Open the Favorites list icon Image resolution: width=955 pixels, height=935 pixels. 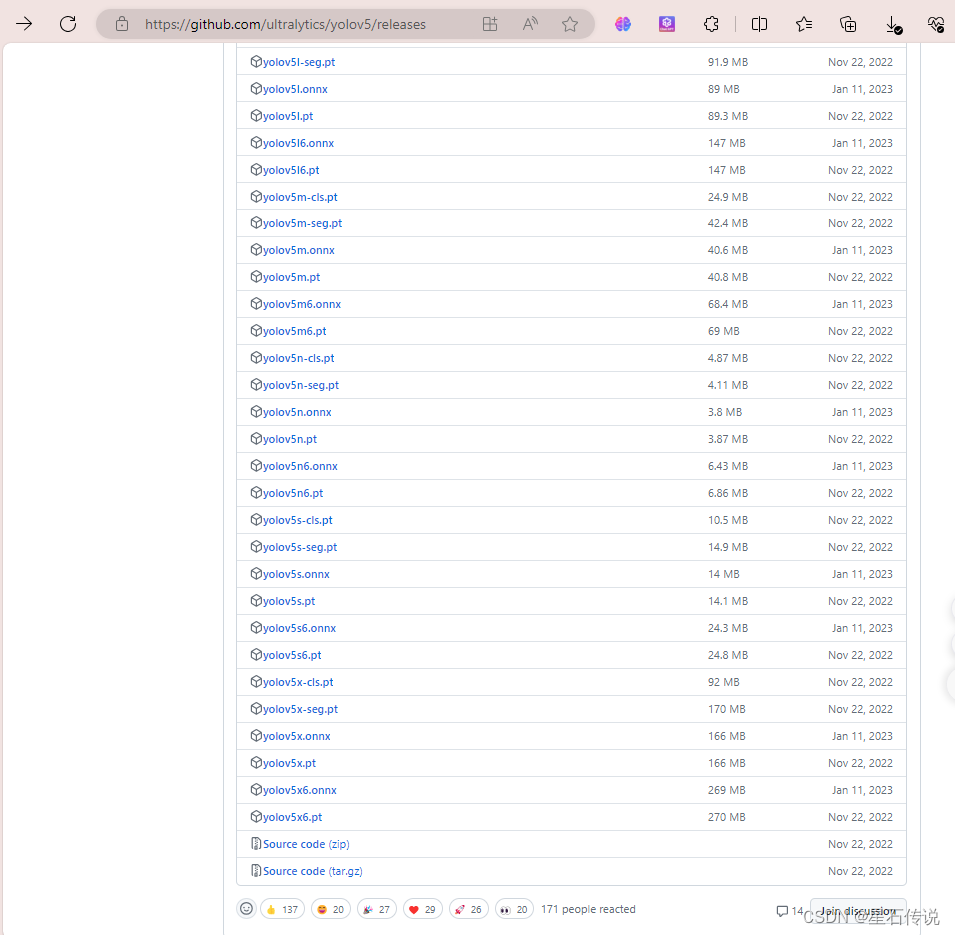[x=804, y=24]
